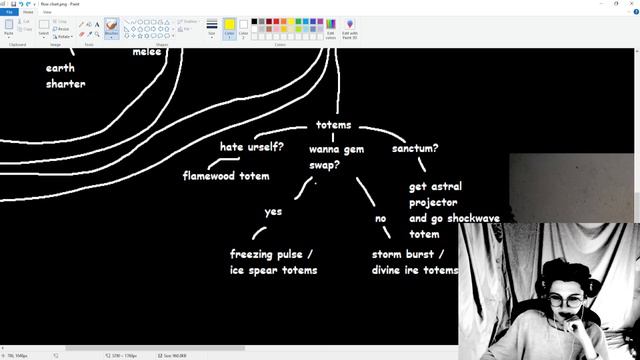Pick the purple palette color
Image resolution: width=640 pixels, height=360 pixels.
coord(320,22)
